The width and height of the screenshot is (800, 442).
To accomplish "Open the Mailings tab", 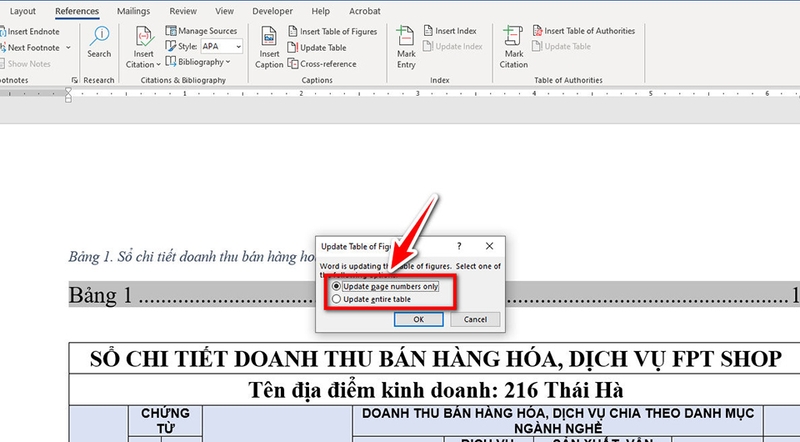I will coord(134,11).
